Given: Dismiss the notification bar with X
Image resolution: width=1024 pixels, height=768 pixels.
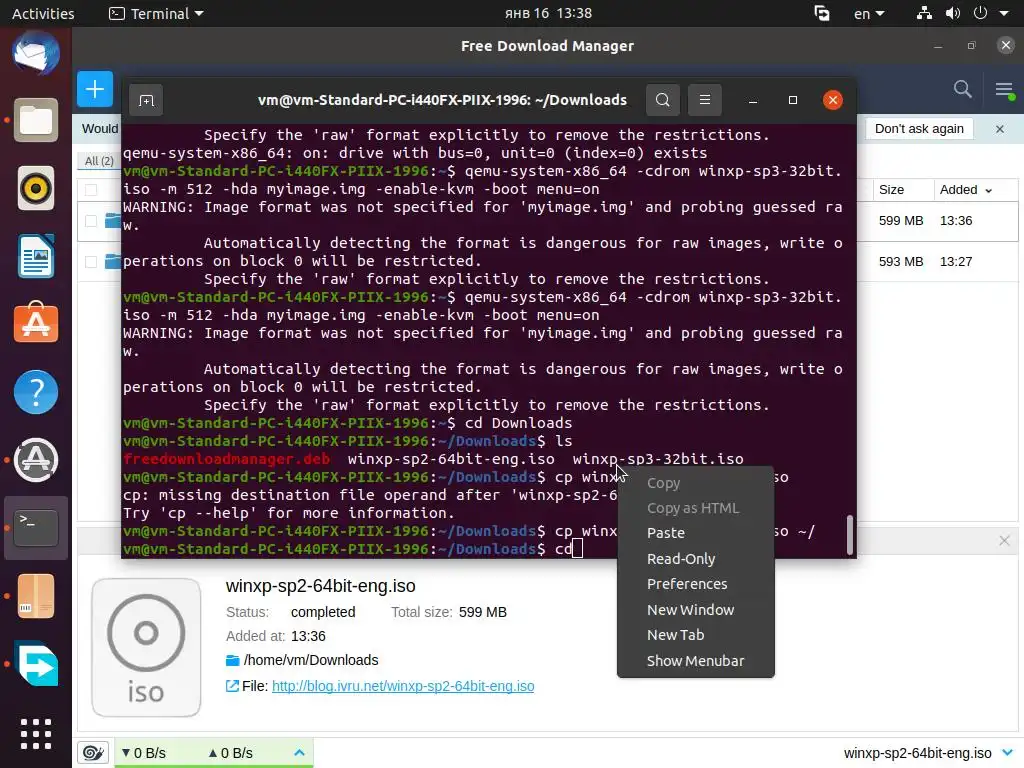Looking at the screenshot, I should pos(1000,129).
